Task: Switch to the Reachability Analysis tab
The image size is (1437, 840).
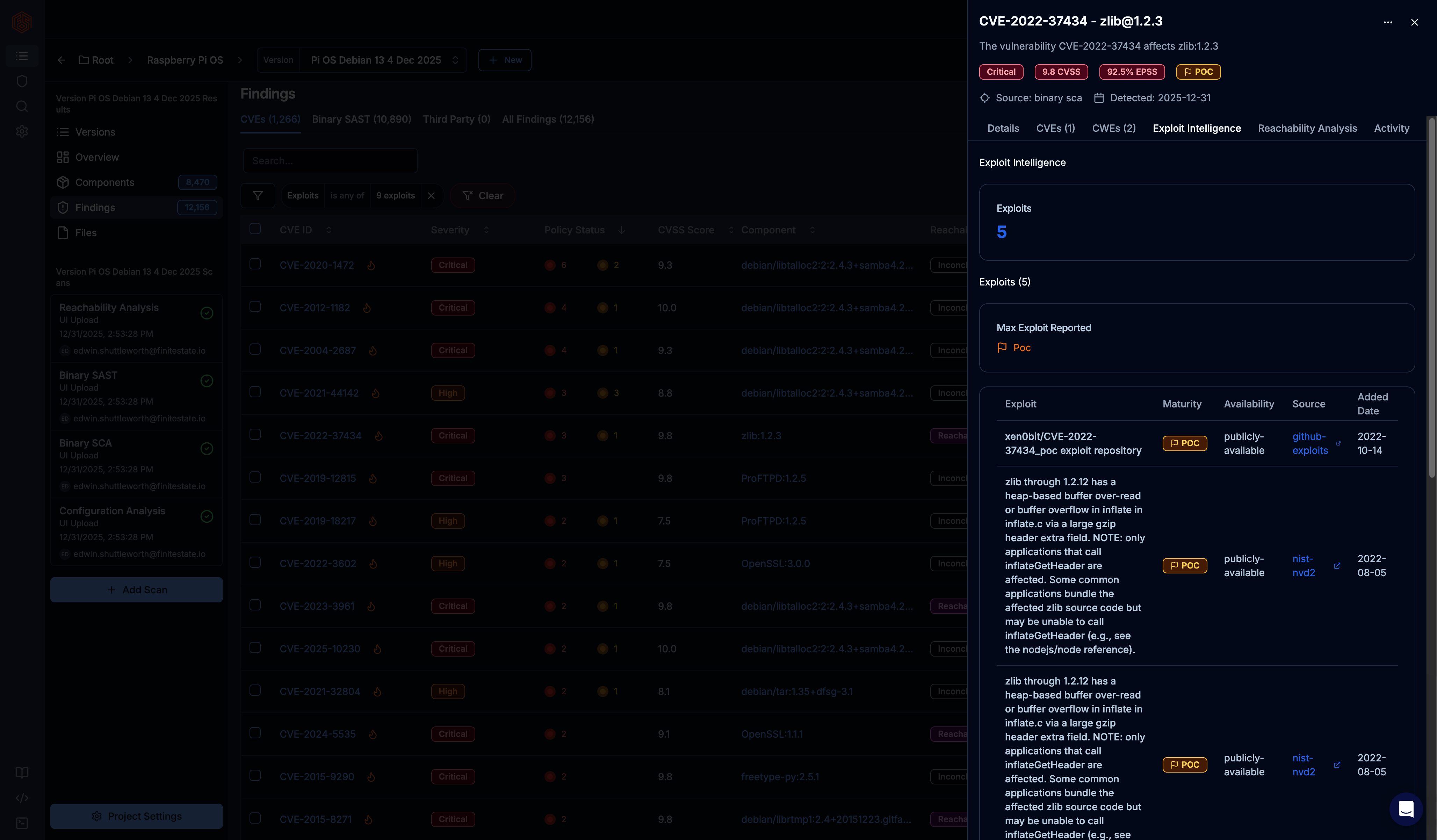Action: click(x=1307, y=128)
